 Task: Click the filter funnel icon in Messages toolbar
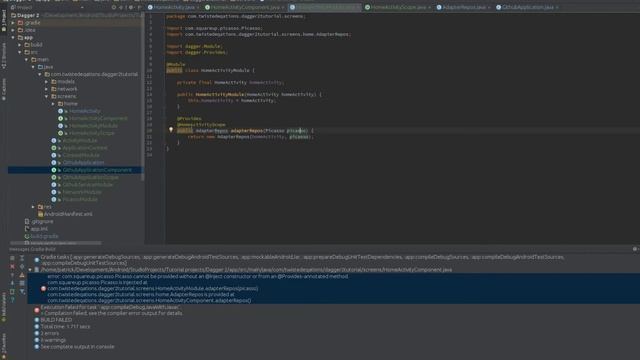pos(22,291)
